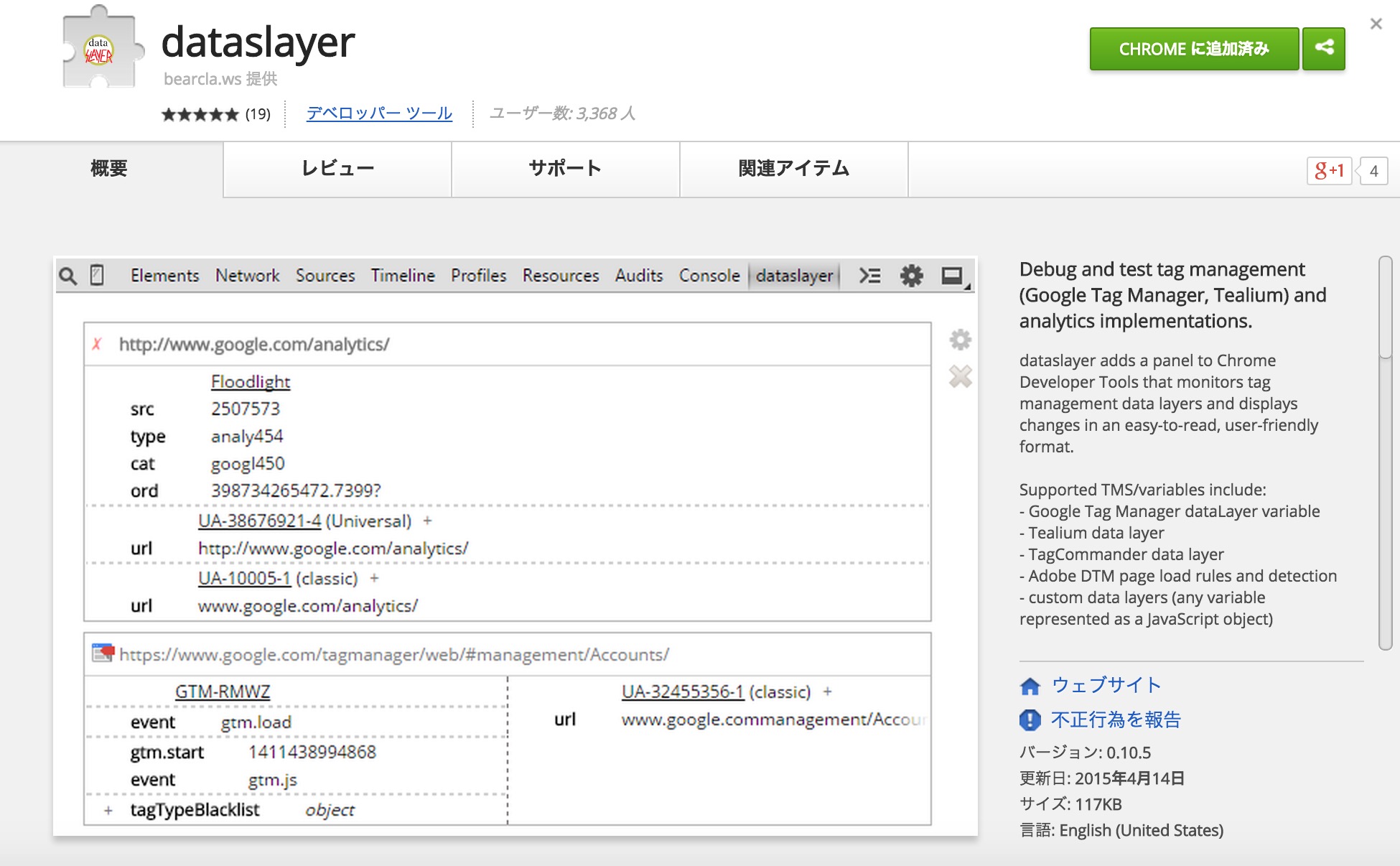Expand UA-38676921-4 (Universal) plus sign

pyautogui.click(x=428, y=521)
